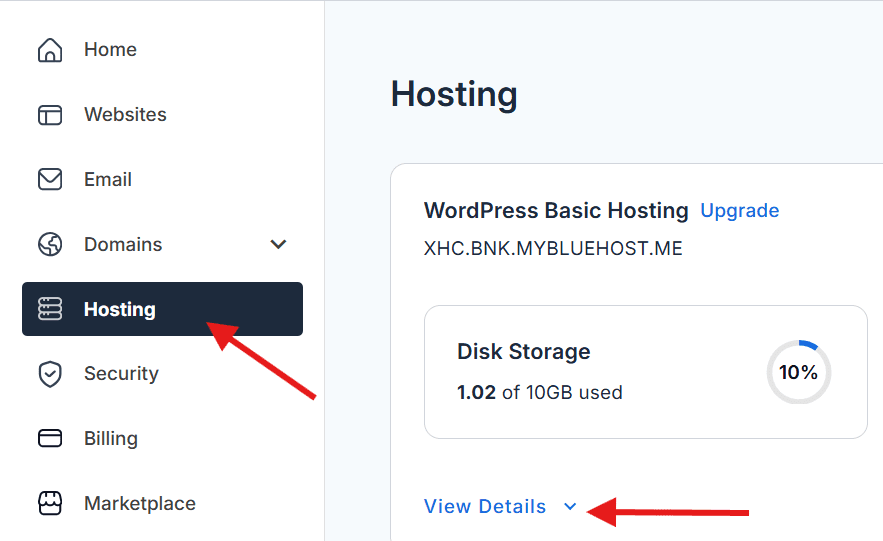Image resolution: width=883 pixels, height=541 pixels.
Task: Click the Security shield icon
Action: pyautogui.click(x=50, y=374)
